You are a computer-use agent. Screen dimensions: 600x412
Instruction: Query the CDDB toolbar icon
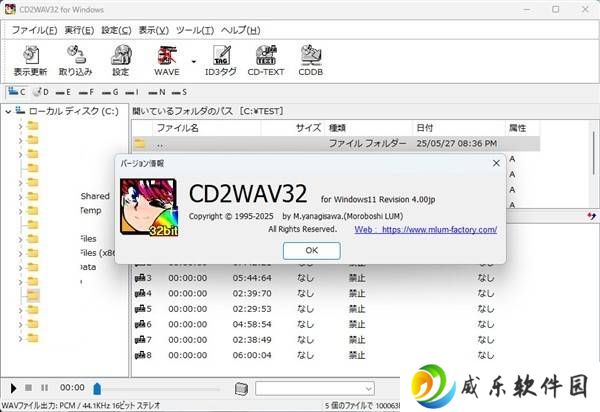(311, 60)
